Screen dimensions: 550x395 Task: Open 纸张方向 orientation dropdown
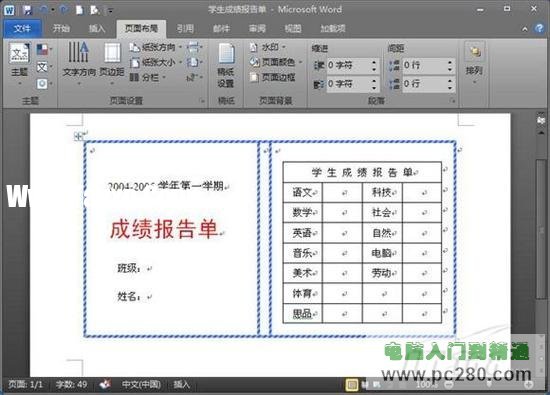click(156, 47)
